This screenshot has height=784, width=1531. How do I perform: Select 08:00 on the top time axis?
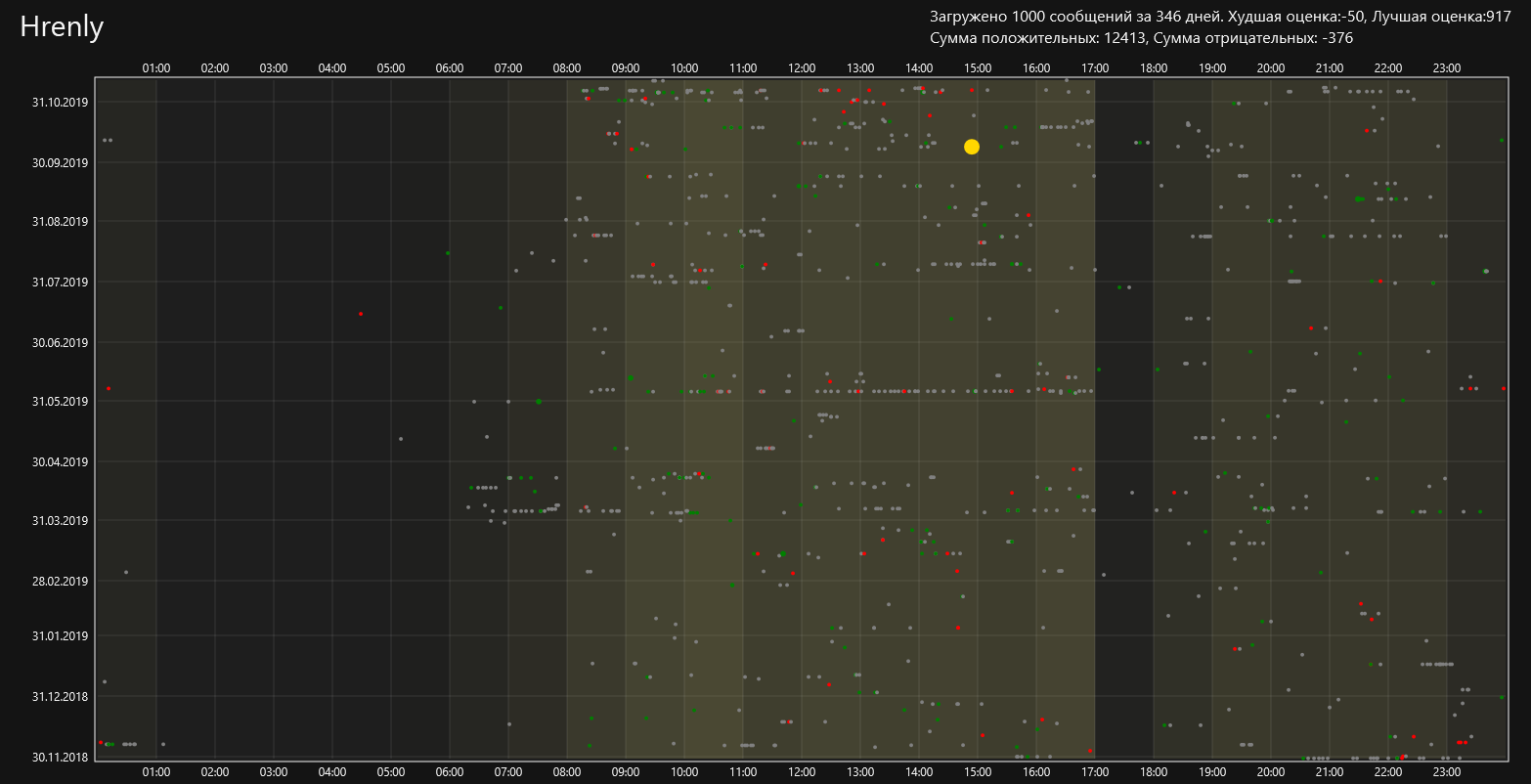coord(567,68)
